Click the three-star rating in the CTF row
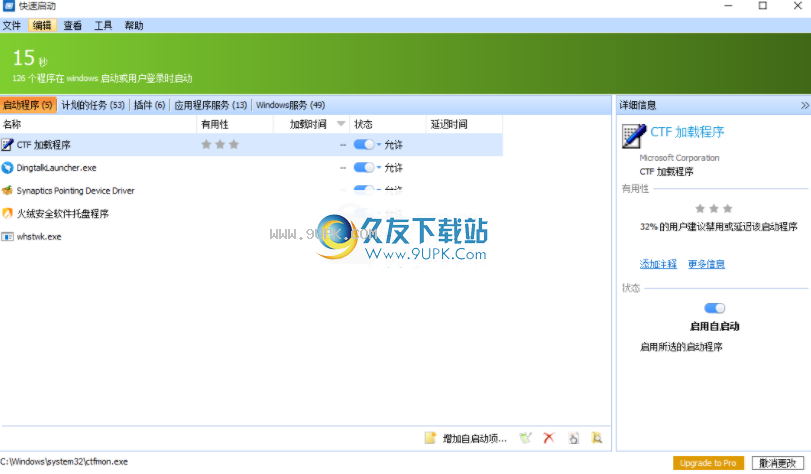The height and width of the screenshot is (474, 811). 220,144
